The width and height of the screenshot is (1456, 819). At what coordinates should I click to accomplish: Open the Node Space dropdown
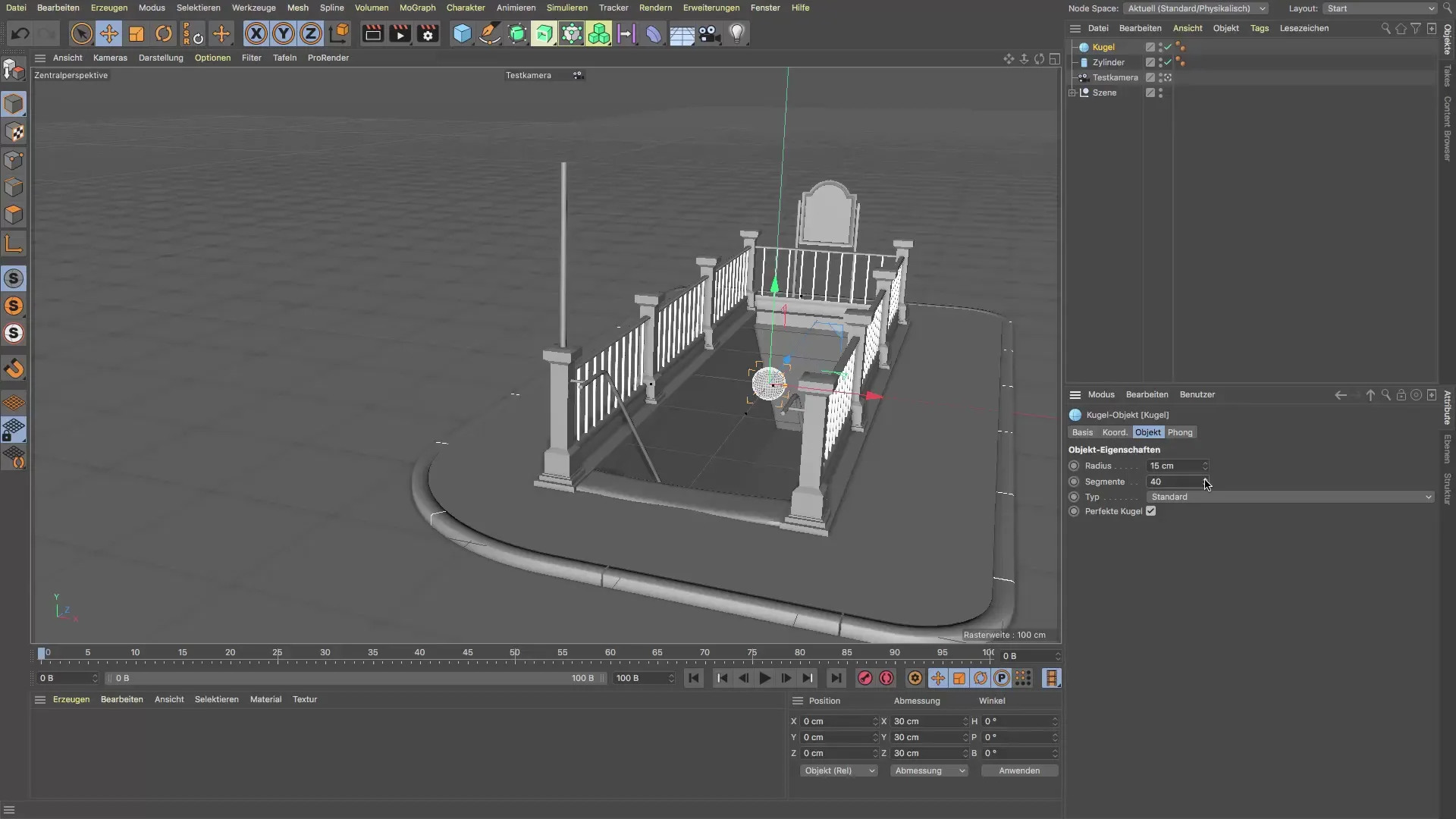pos(1197,8)
